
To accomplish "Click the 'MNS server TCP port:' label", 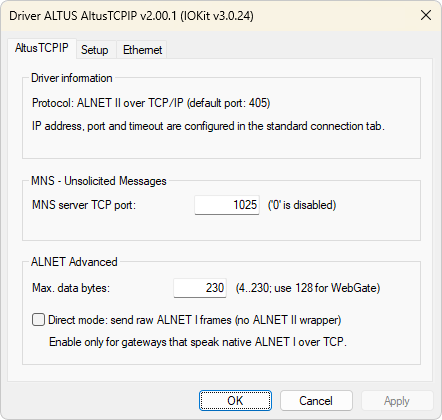I will [84, 205].
